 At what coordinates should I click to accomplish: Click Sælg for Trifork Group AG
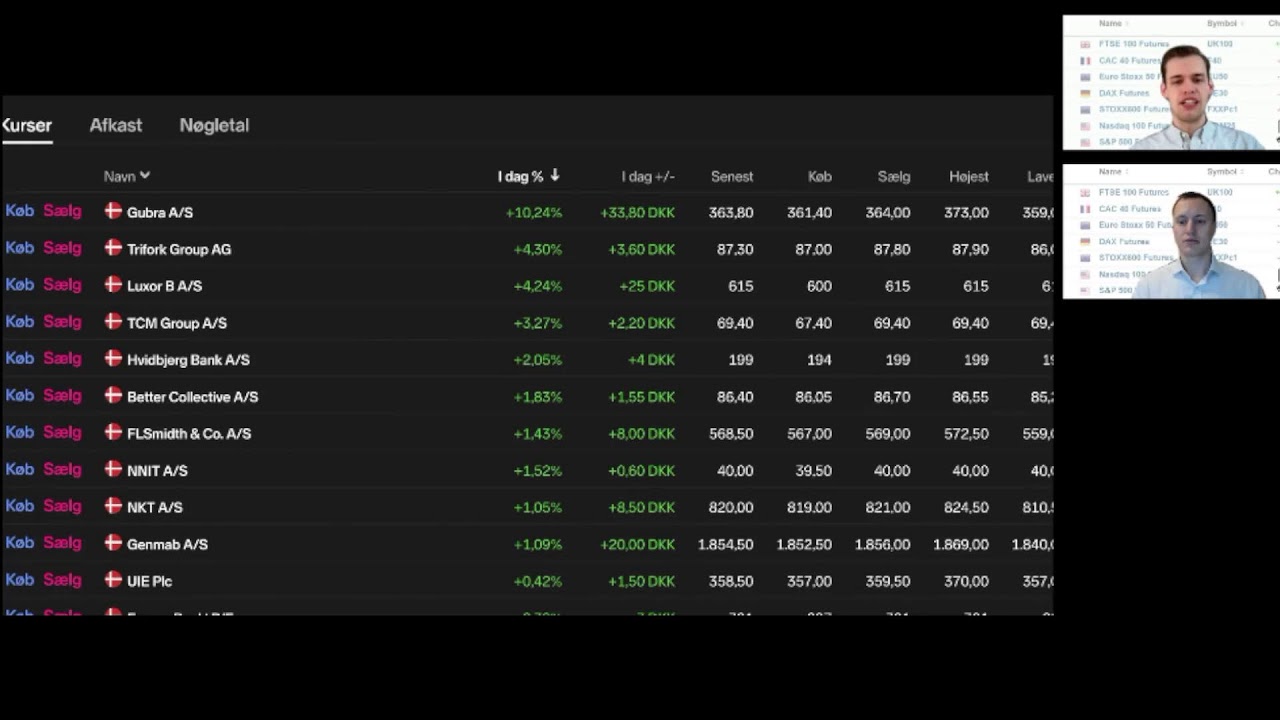point(62,248)
